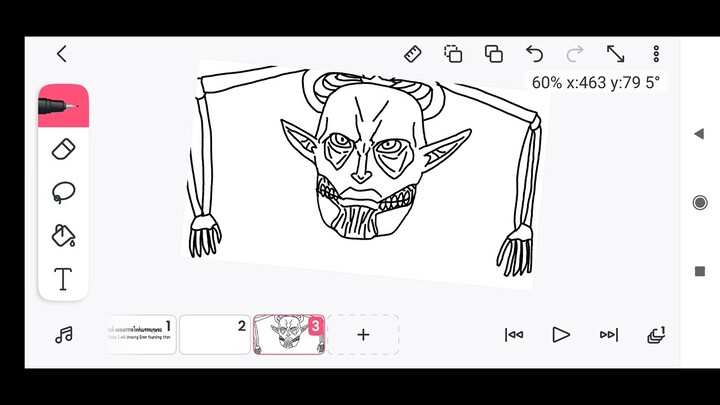Jump to the last frame

[609, 335]
